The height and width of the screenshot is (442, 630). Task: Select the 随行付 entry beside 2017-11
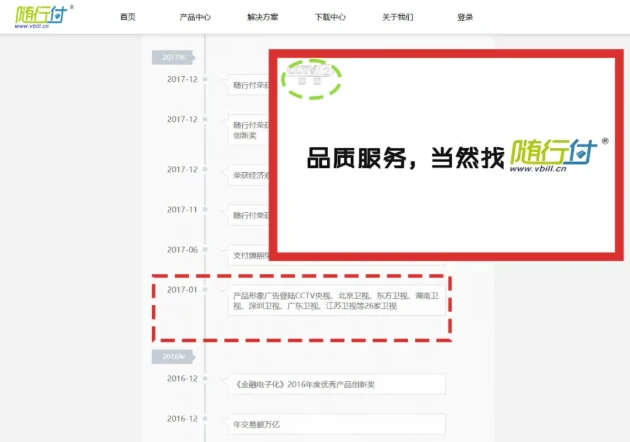pos(248,215)
